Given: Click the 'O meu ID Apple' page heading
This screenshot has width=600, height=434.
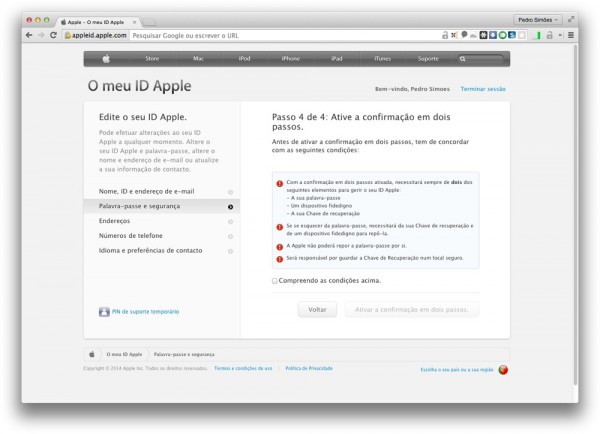Looking at the screenshot, I should click(x=139, y=86).
